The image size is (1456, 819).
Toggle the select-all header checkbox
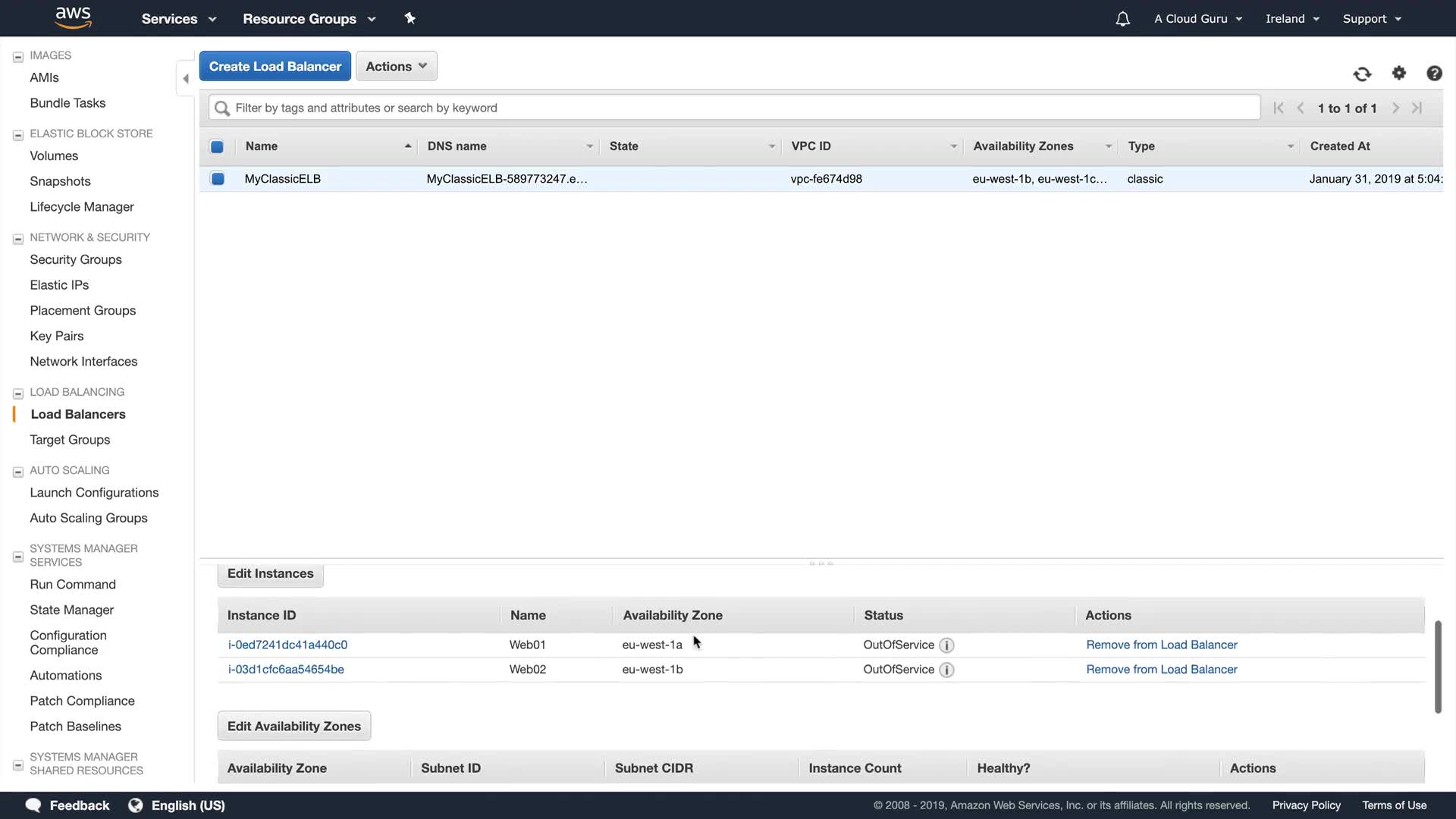point(217,146)
